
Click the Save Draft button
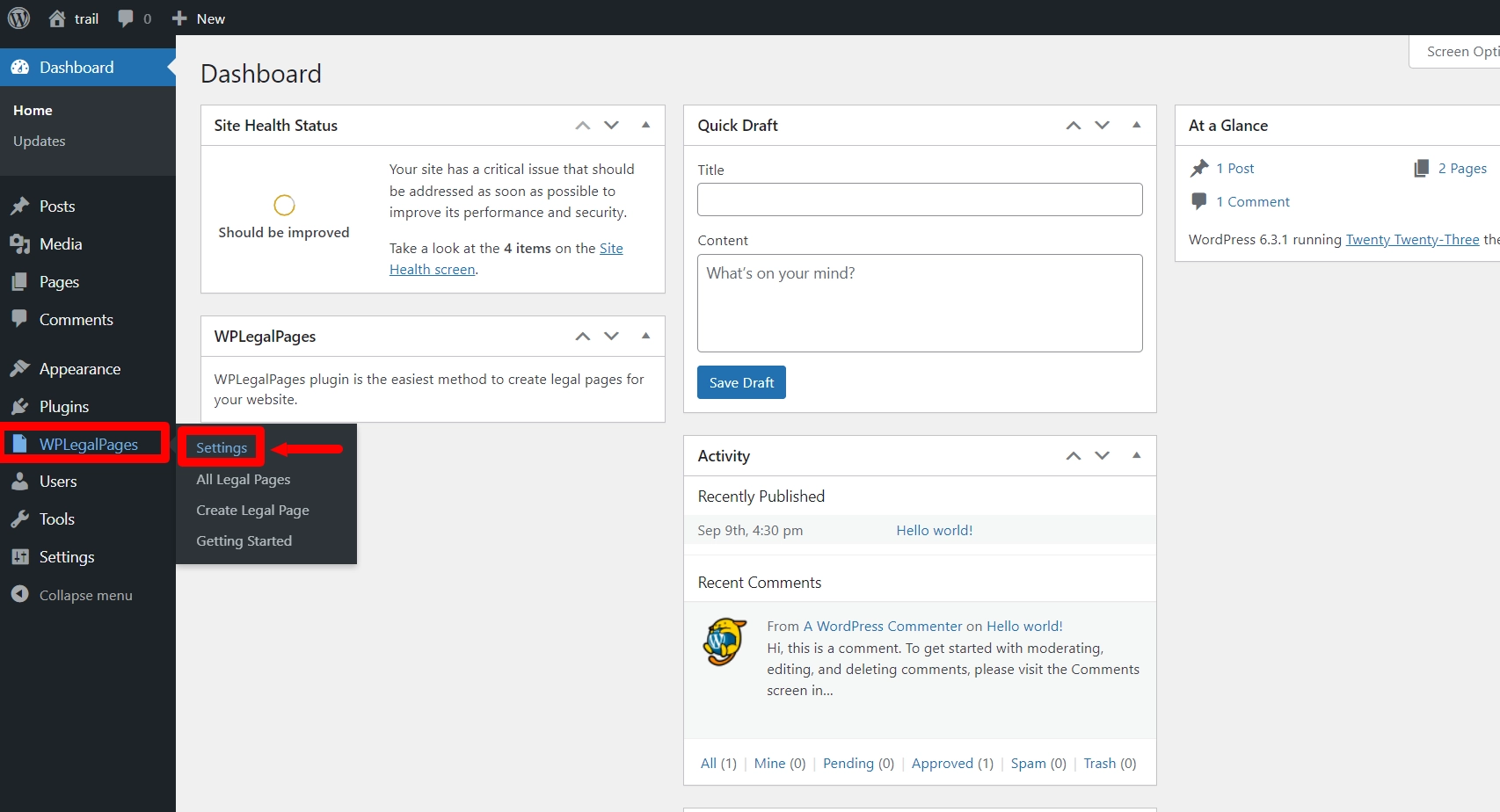[741, 382]
